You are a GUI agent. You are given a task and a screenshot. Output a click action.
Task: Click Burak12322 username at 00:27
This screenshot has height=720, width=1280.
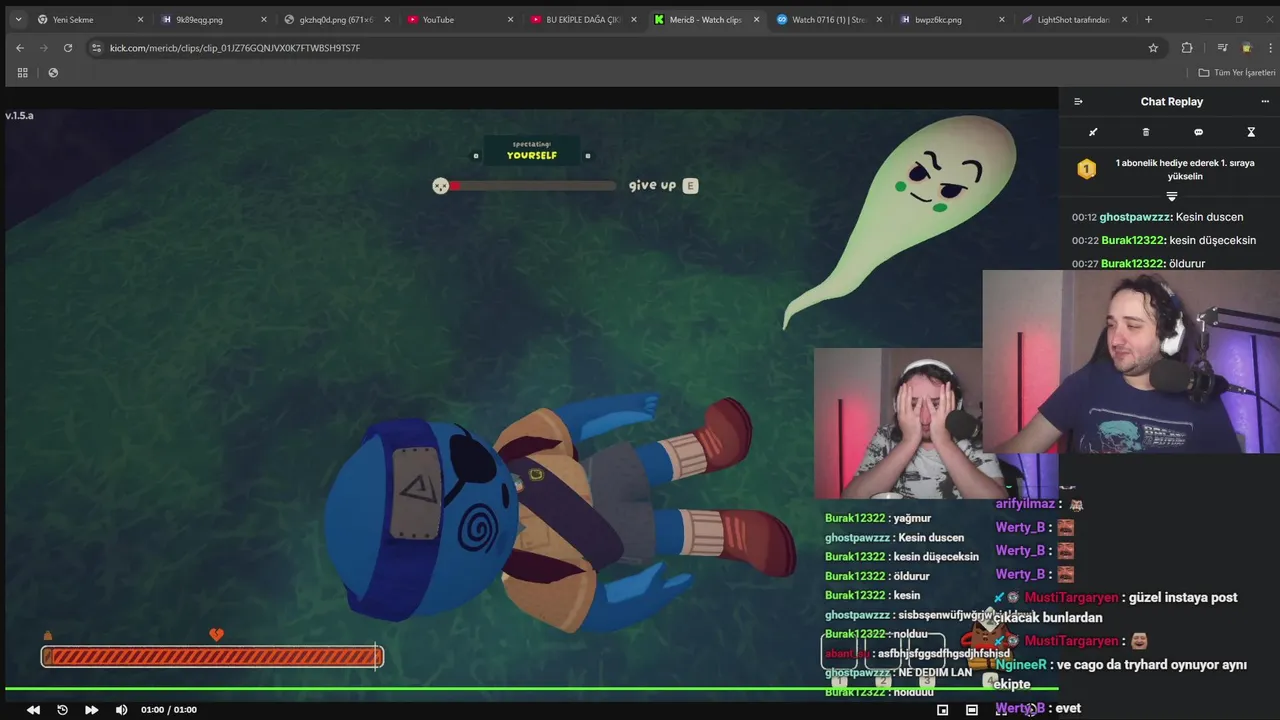1133,264
